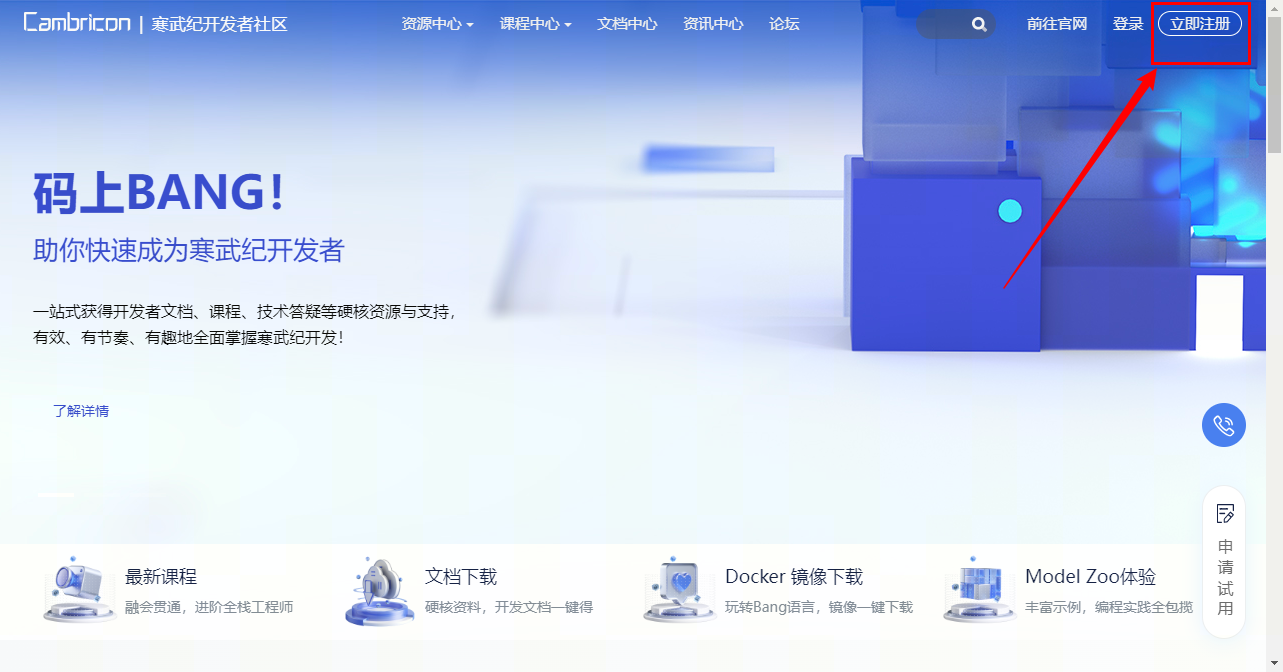
Task: Open the 文档中心 menu item
Action: point(626,23)
